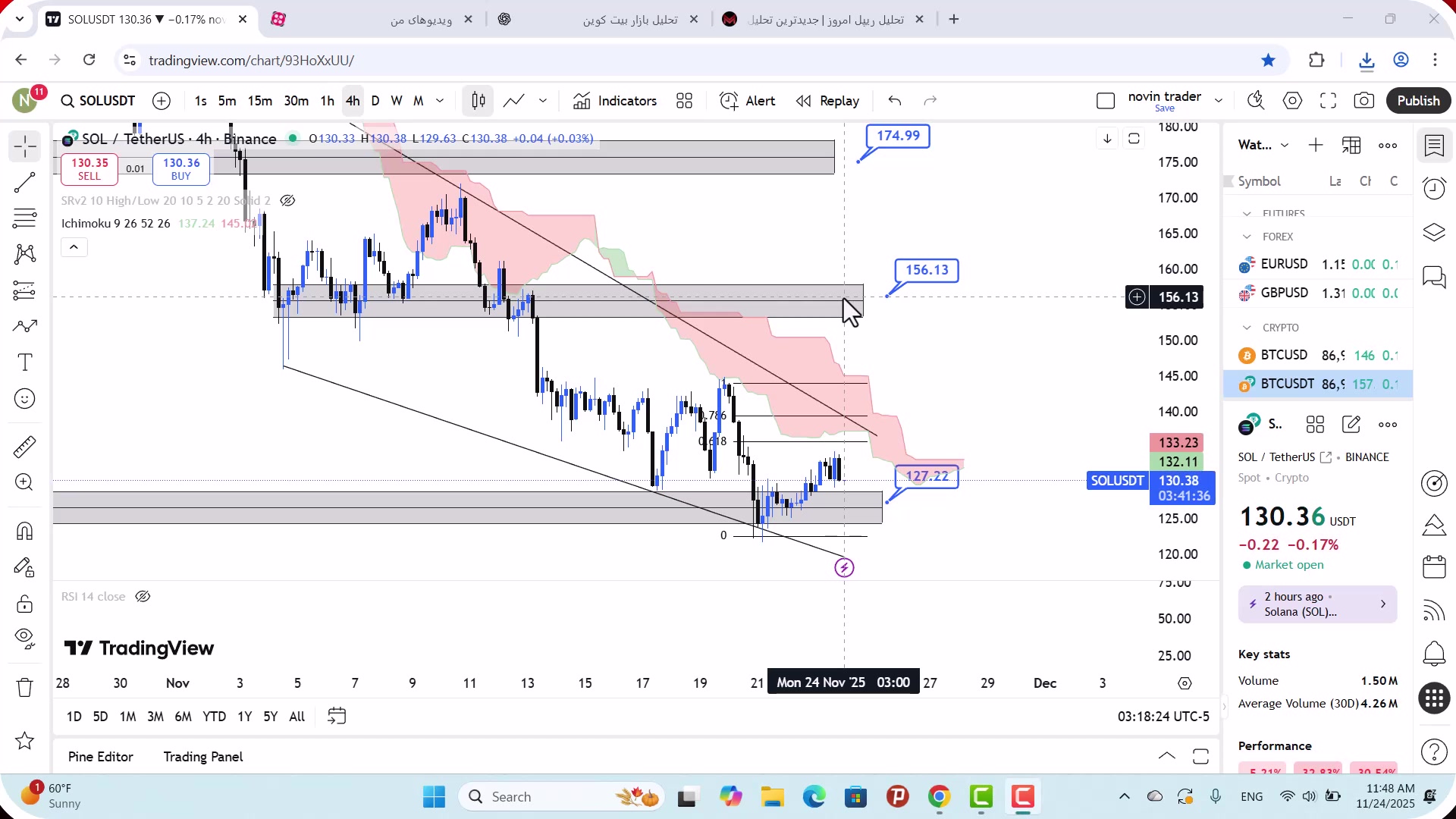
Task: Select BTCUSD in the watchlist
Action: [1318, 356]
